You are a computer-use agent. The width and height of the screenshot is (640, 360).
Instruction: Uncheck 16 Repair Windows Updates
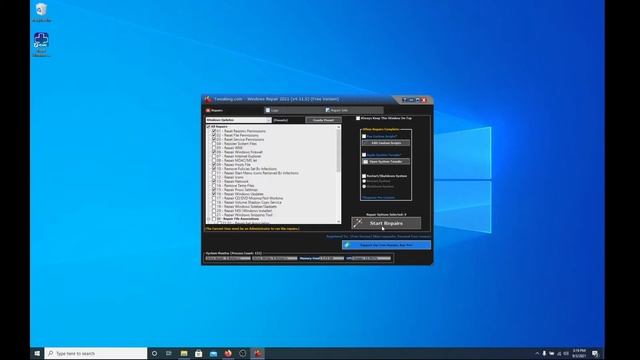pyautogui.click(x=213, y=194)
